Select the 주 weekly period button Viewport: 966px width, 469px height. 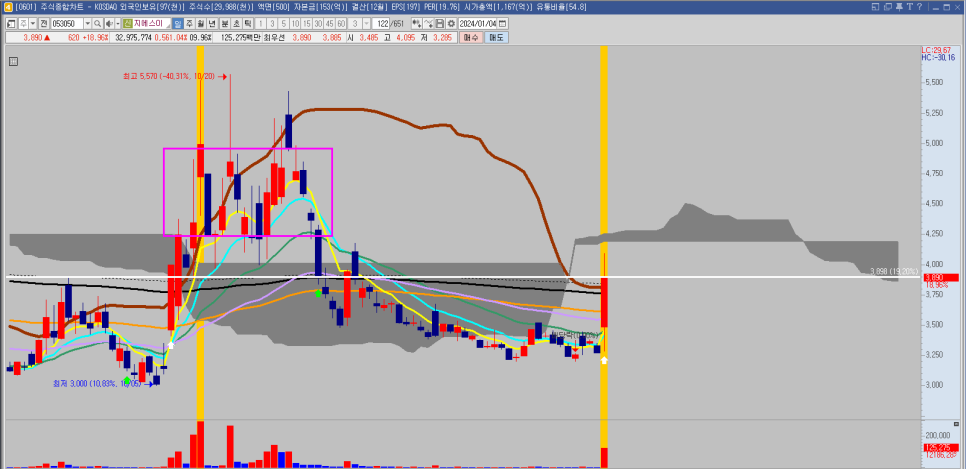tap(189, 23)
